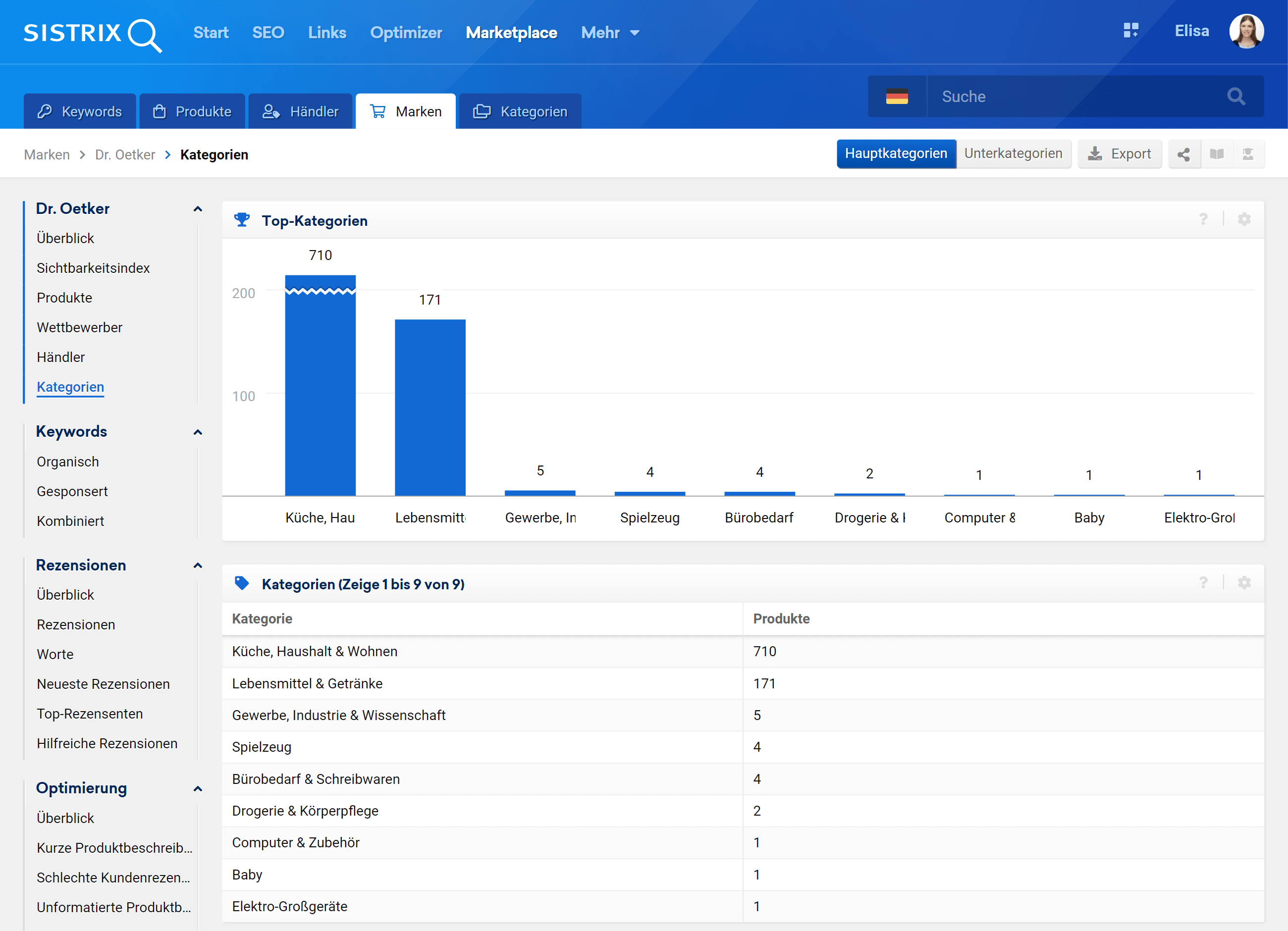Click the share icon in the toolbar

pyautogui.click(x=1183, y=155)
